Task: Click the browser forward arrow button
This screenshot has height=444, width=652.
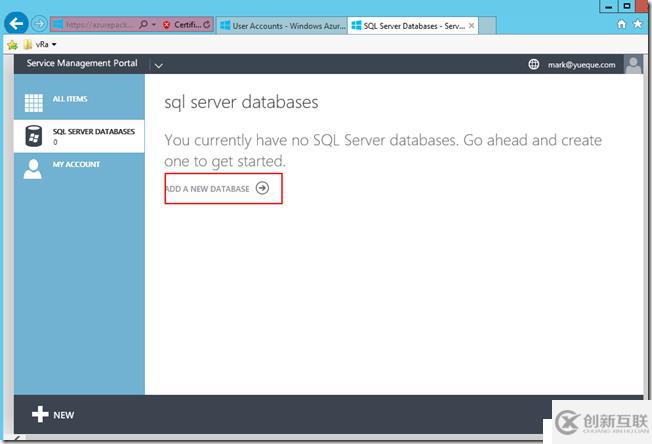Action: pyautogui.click(x=40, y=24)
